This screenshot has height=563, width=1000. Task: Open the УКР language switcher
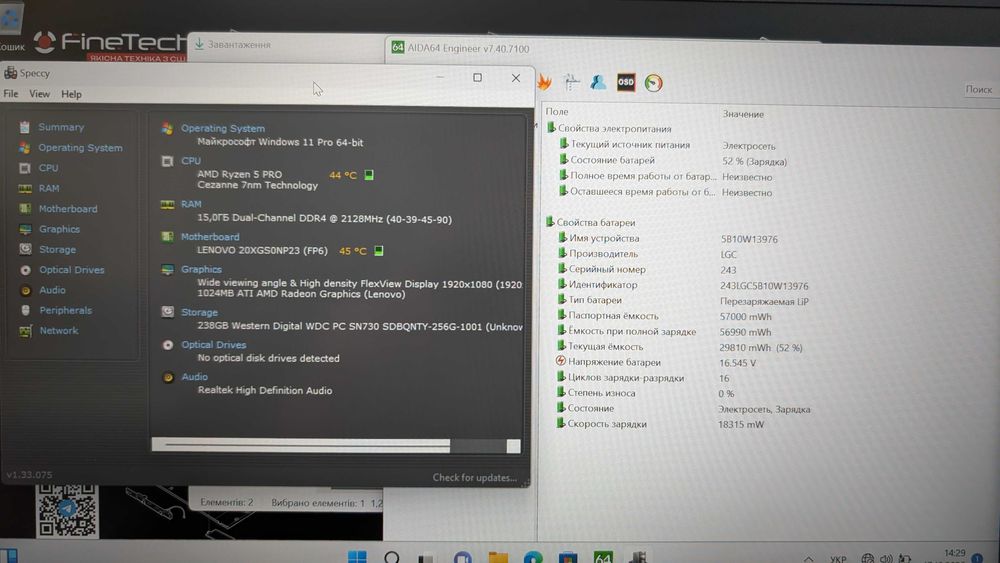coord(838,559)
